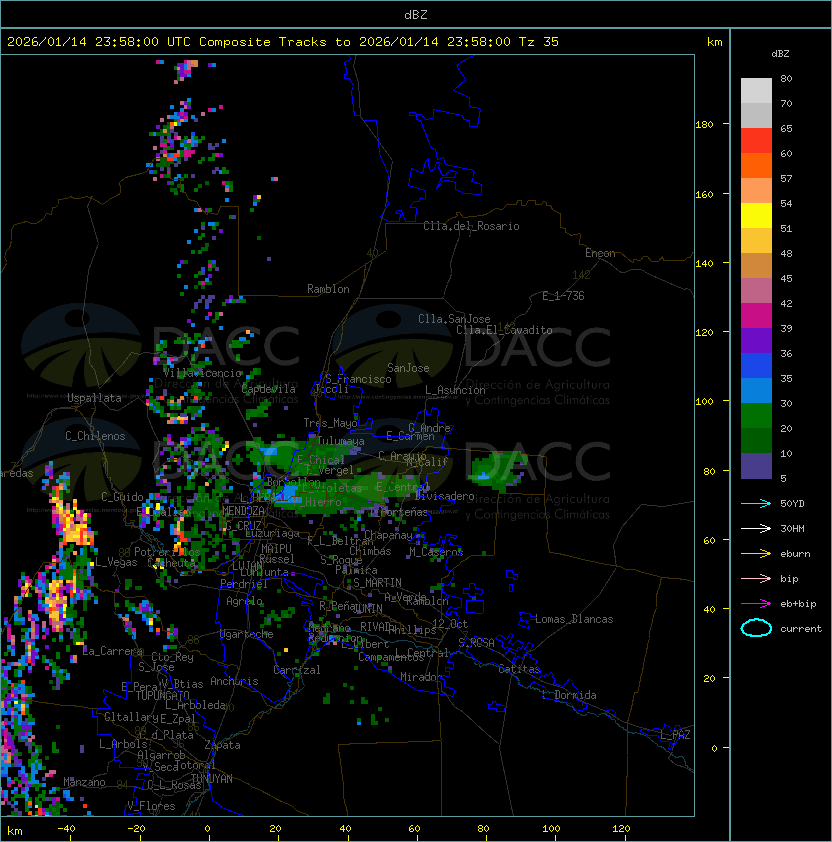The image size is (832, 842).
Task: Click the S_Francisco map label
Action: [358, 379]
